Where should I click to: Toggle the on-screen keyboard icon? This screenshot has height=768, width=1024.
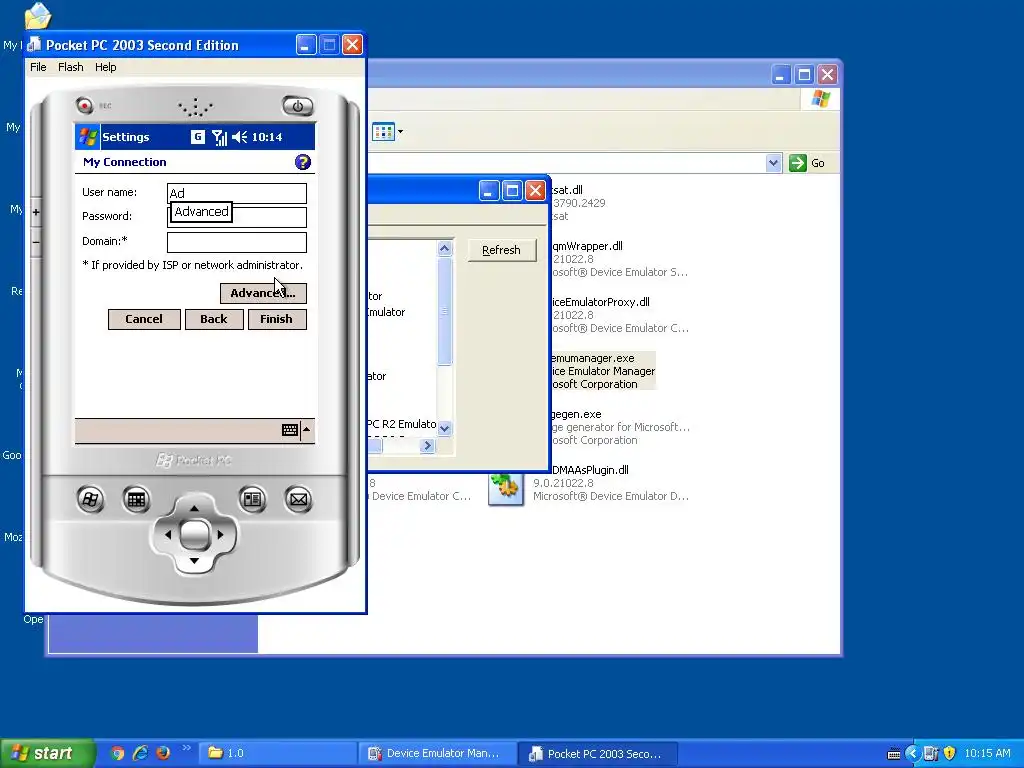(x=290, y=430)
